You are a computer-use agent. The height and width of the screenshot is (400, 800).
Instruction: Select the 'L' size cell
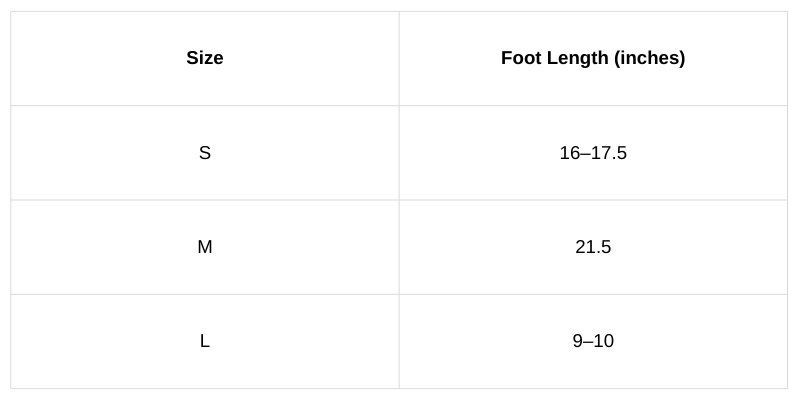click(x=204, y=341)
